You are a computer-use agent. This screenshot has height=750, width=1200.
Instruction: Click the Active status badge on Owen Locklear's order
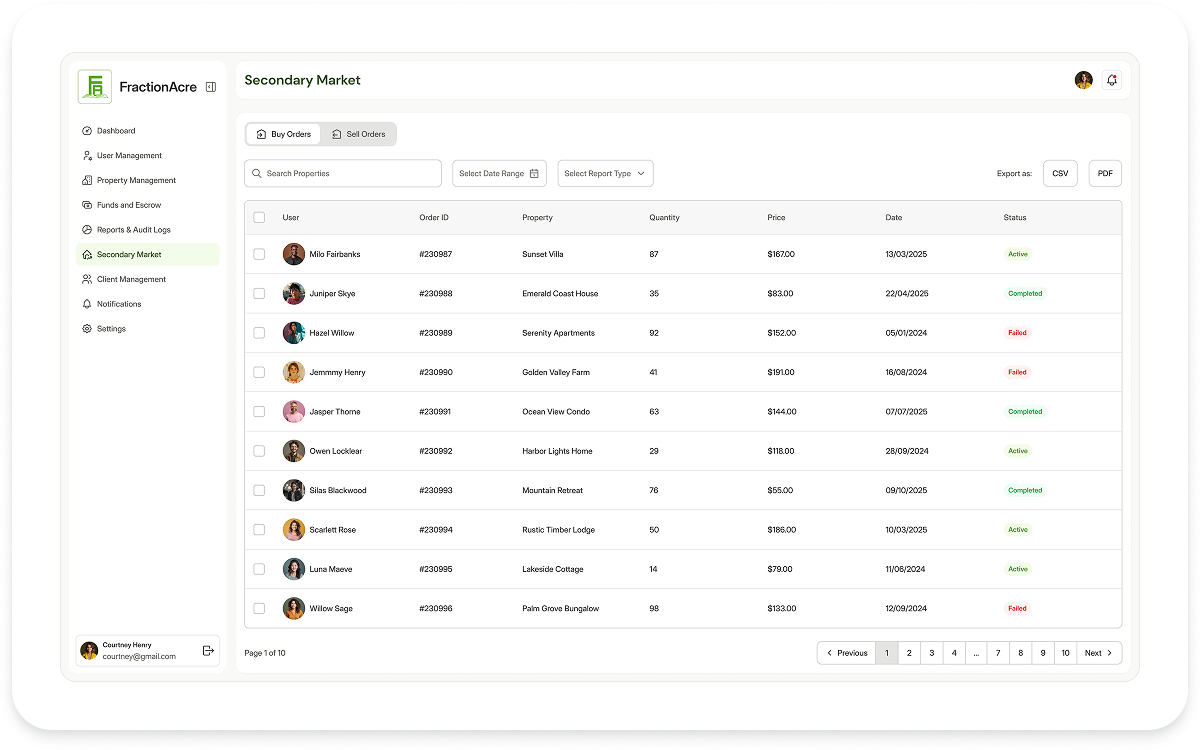(1018, 451)
